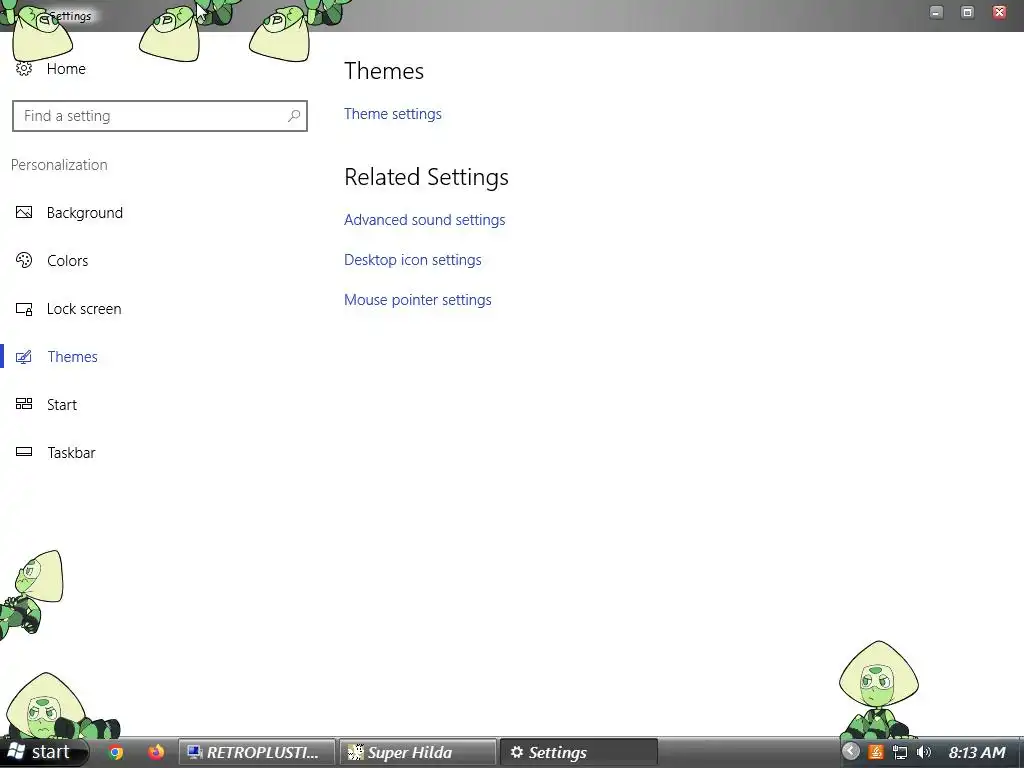Screen dimensions: 1024x768
Task: Click the Personalization section label
Action: [59, 165]
